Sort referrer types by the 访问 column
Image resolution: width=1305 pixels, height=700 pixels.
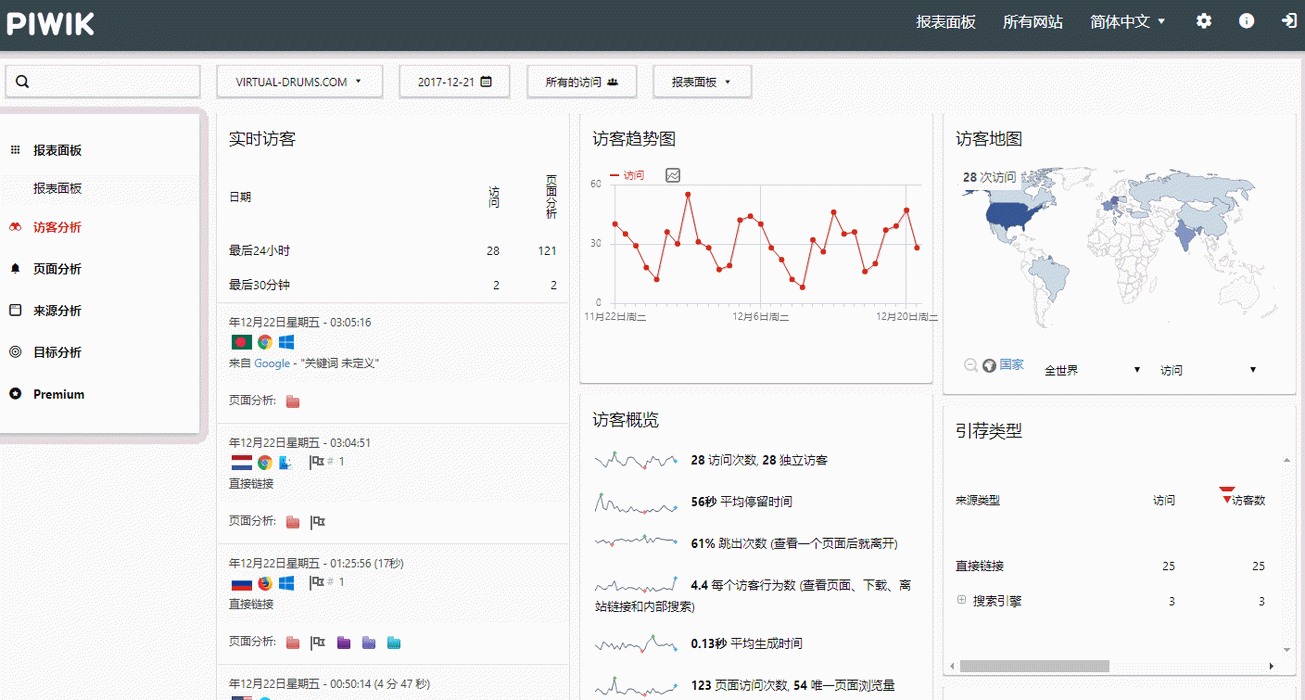[x=1163, y=500]
